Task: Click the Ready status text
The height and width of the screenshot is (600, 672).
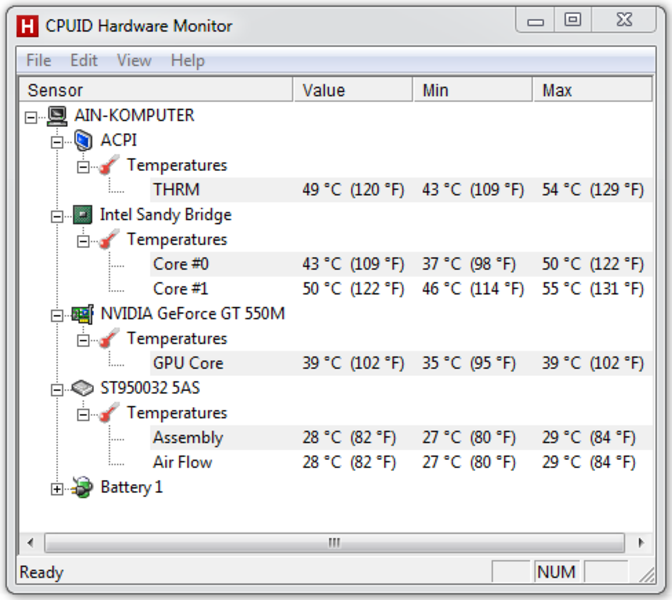Action: (x=42, y=572)
